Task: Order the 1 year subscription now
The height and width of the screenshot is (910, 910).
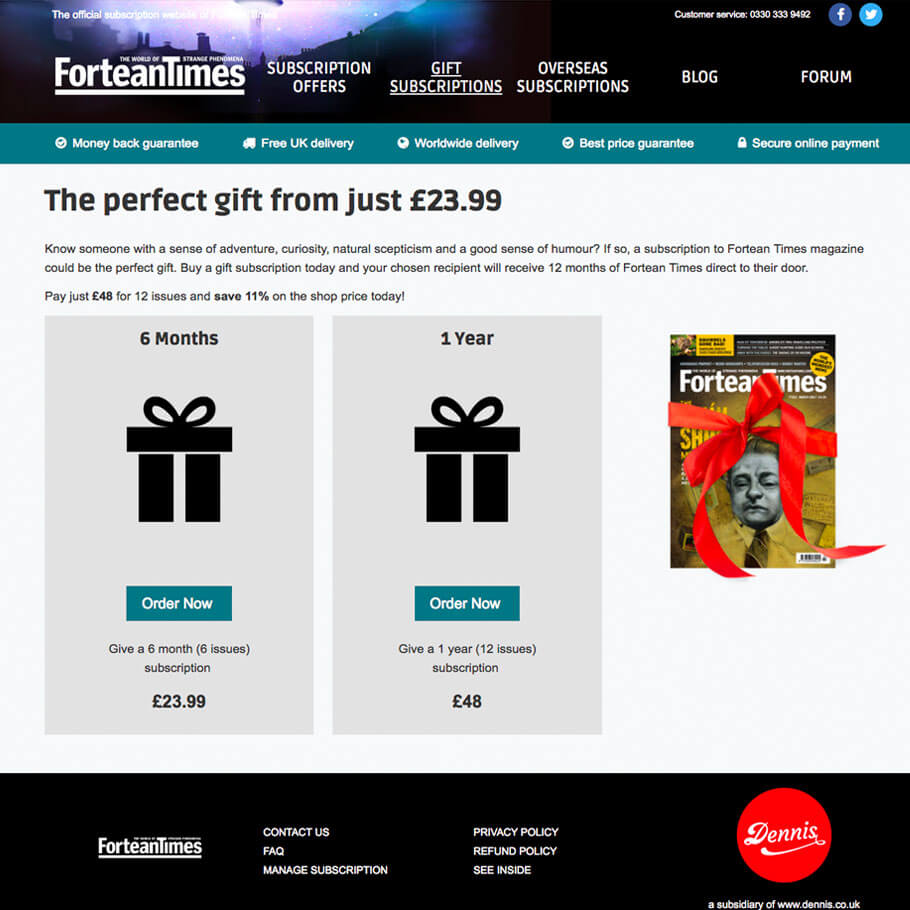Action: [467, 603]
